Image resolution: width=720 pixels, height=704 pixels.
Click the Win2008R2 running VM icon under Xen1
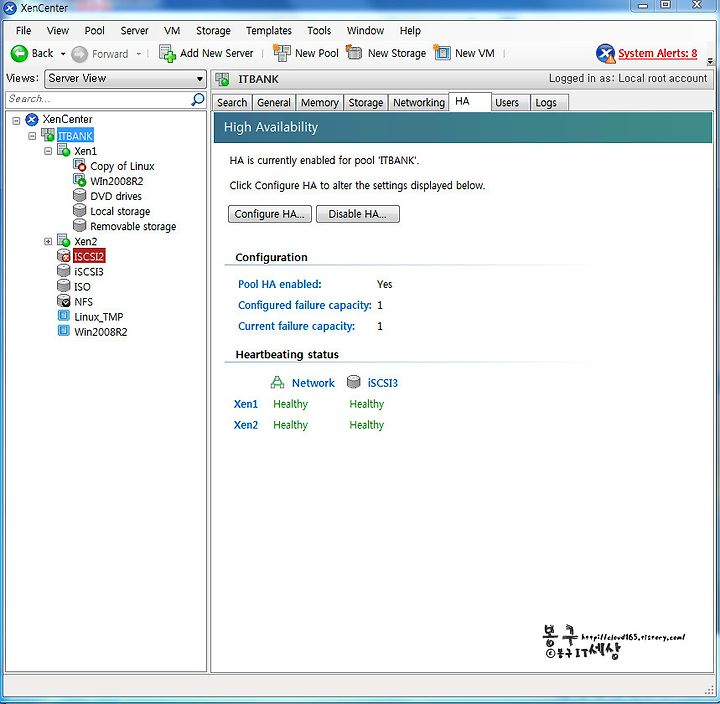(79, 180)
